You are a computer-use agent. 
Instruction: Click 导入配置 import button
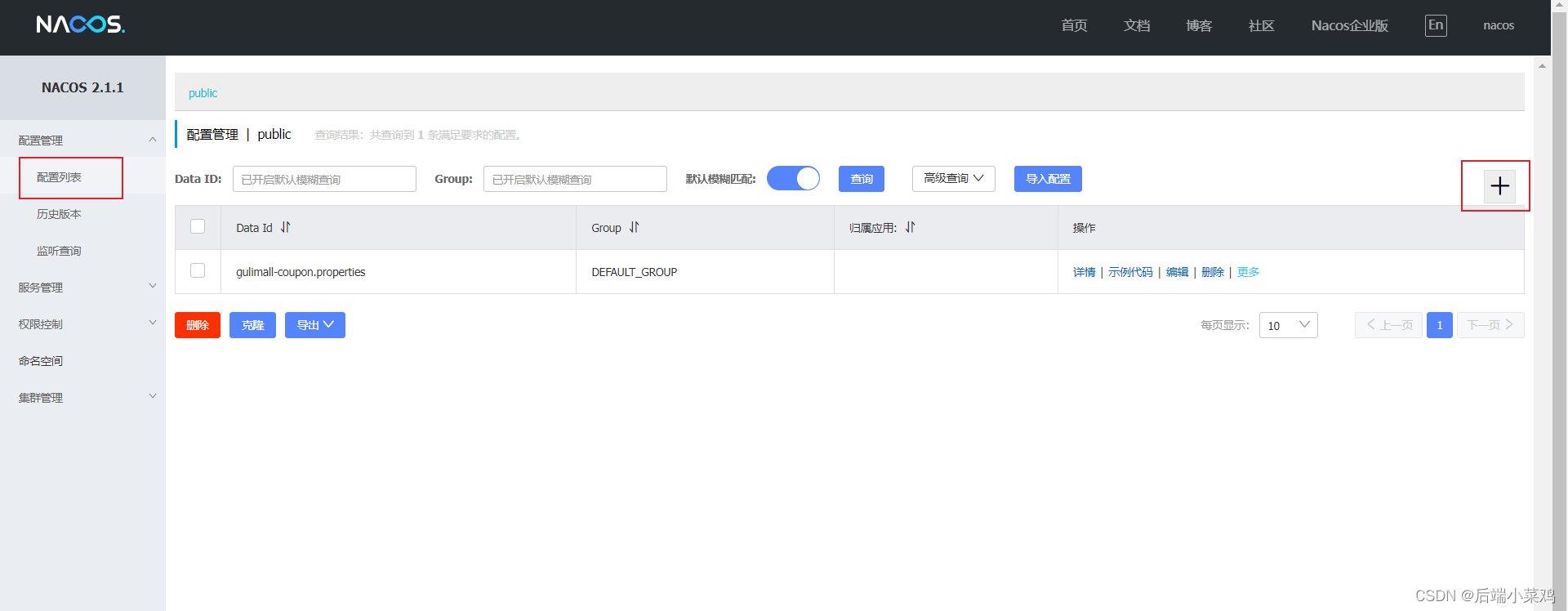click(1048, 179)
